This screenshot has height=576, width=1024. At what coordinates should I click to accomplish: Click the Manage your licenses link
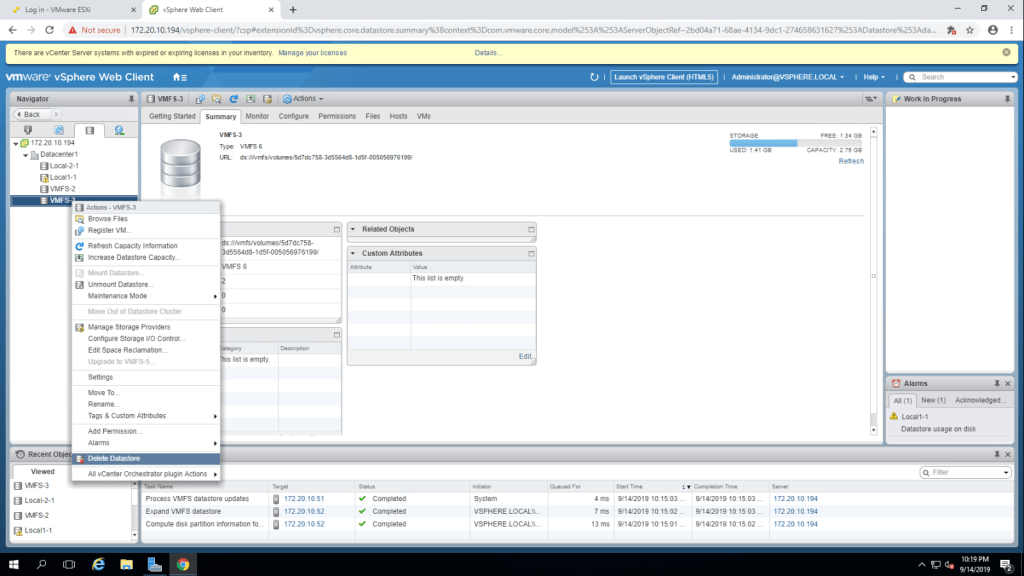tap(312, 52)
